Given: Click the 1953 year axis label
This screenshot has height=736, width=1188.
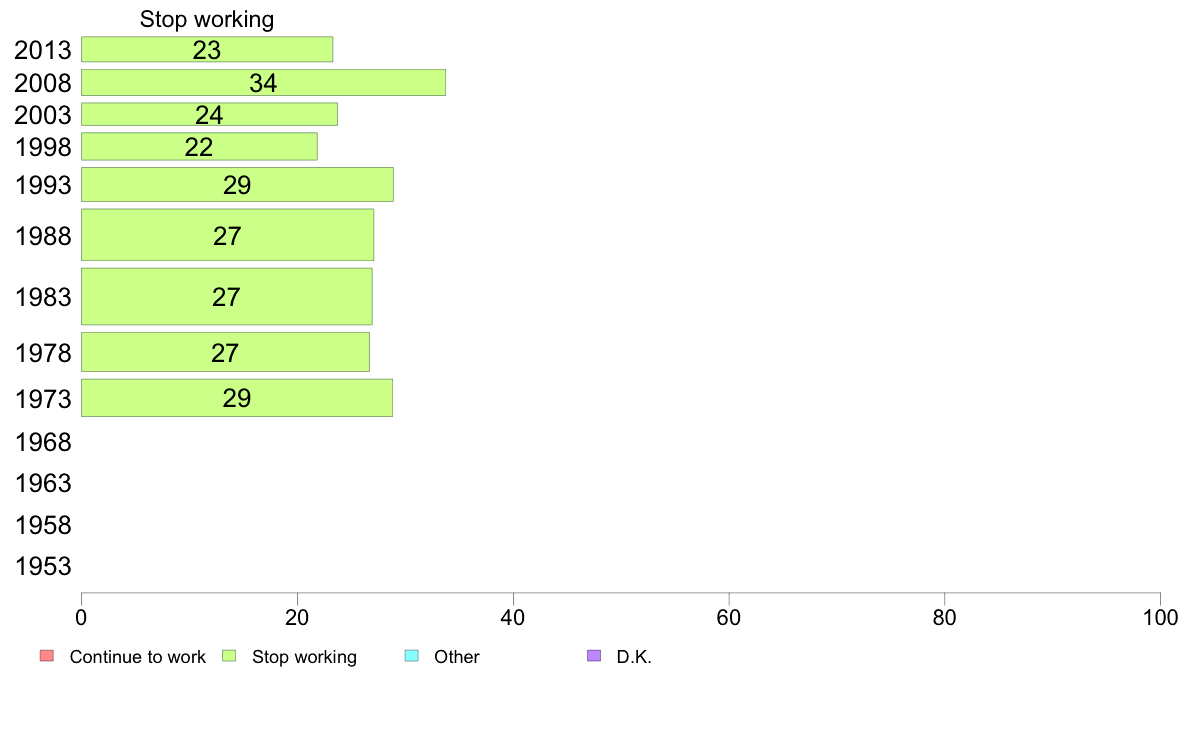Looking at the screenshot, I should pos(43,566).
